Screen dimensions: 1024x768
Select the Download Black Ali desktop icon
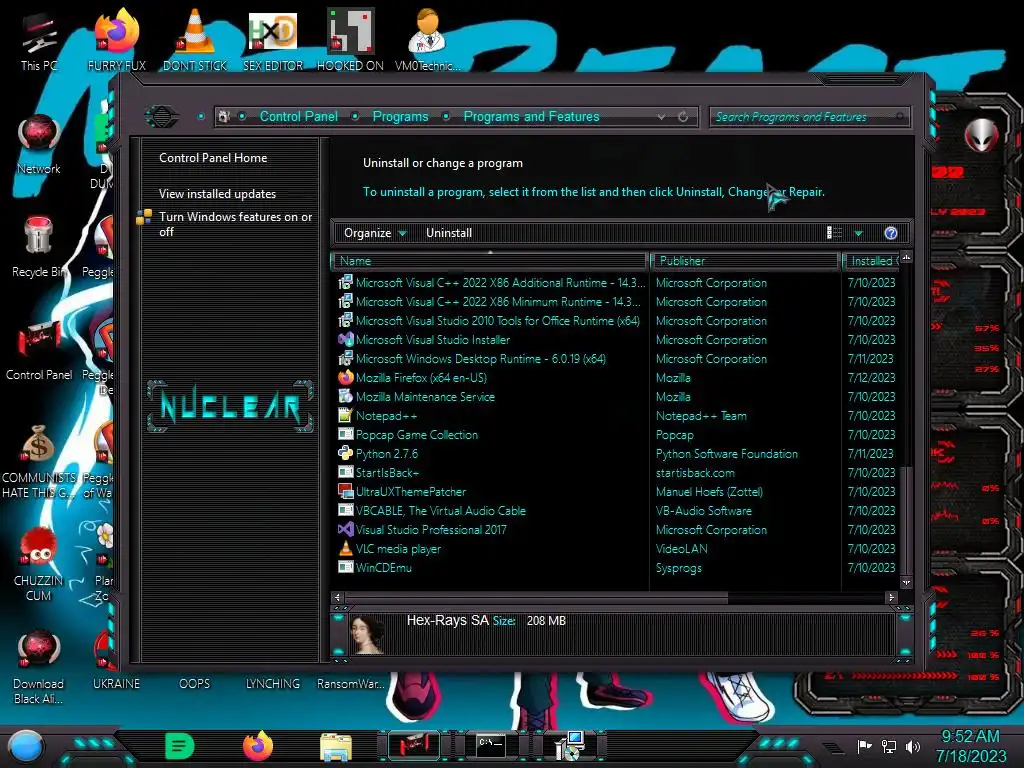coord(39,667)
